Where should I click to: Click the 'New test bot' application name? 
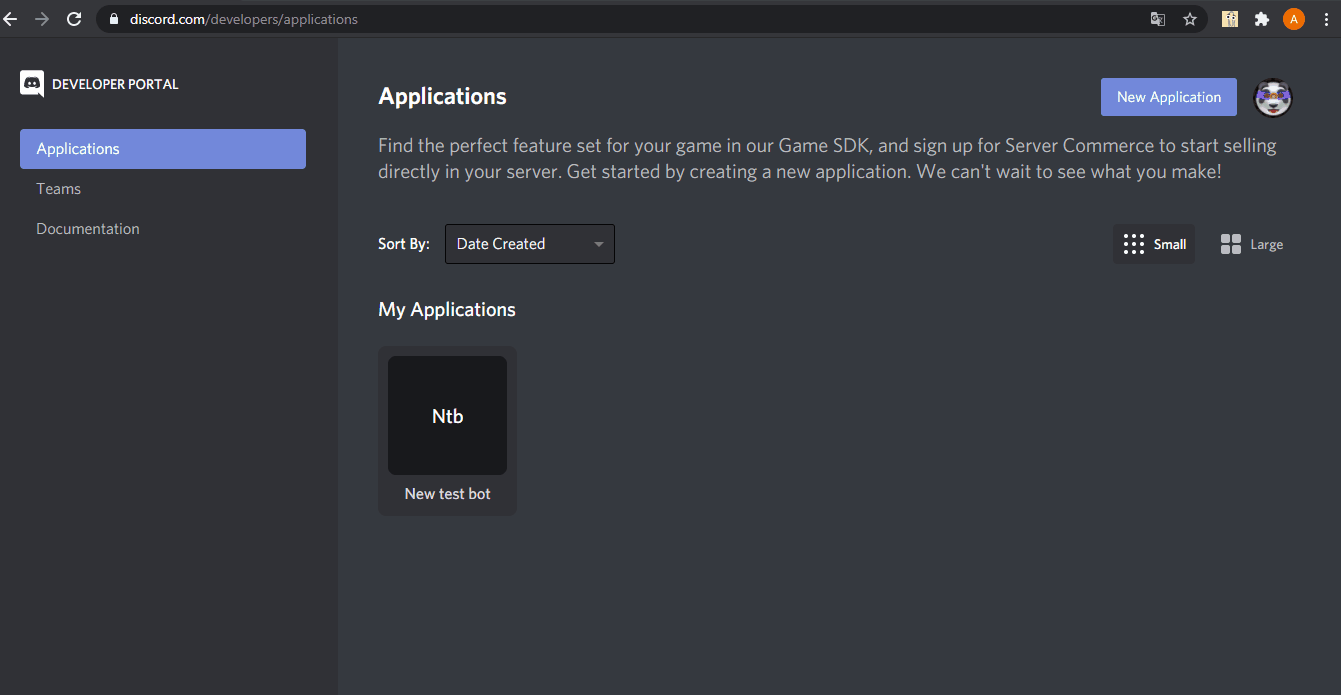(447, 494)
